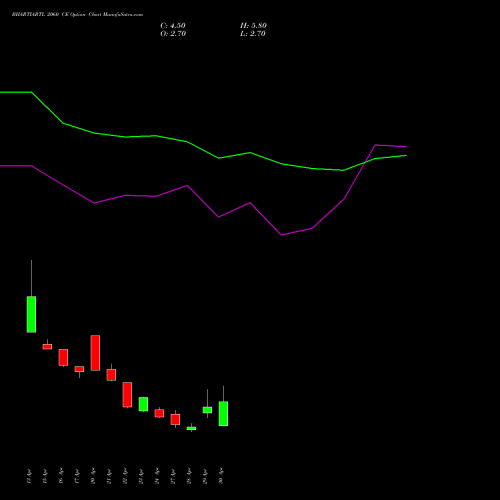500x500 pixels.
Task: Select the '22 Apr' date axis label
Action: coord(125,476)
